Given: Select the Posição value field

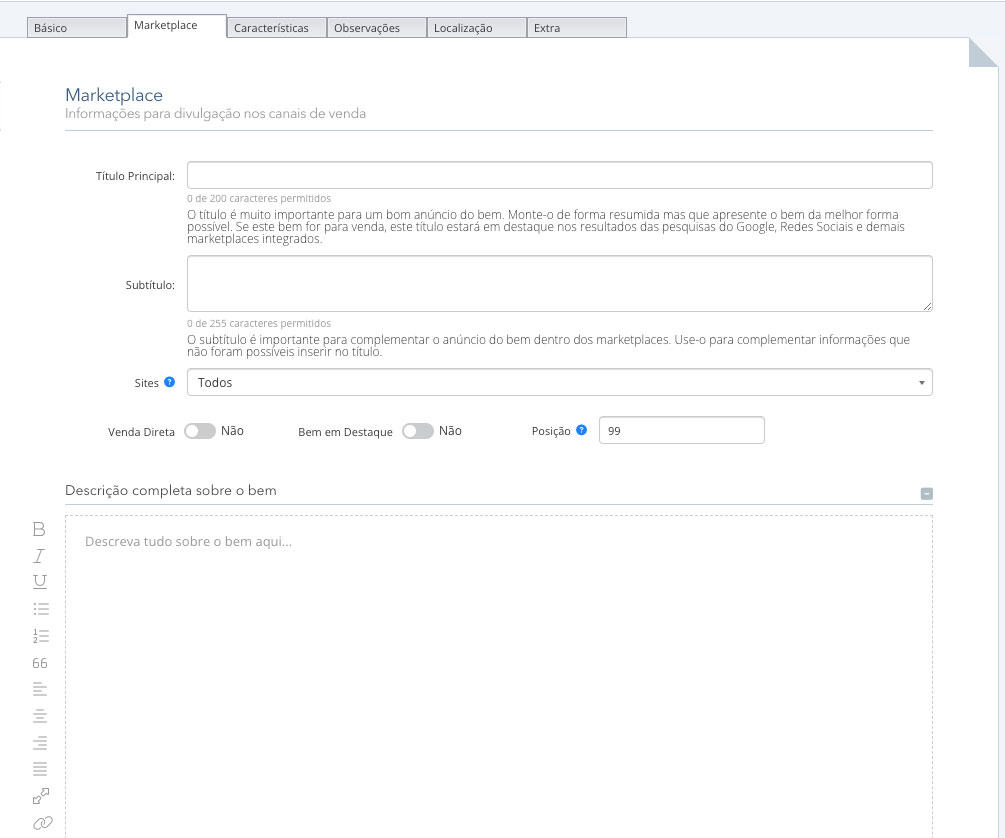Looking at the screenshot, I should (x=681, y=429).
